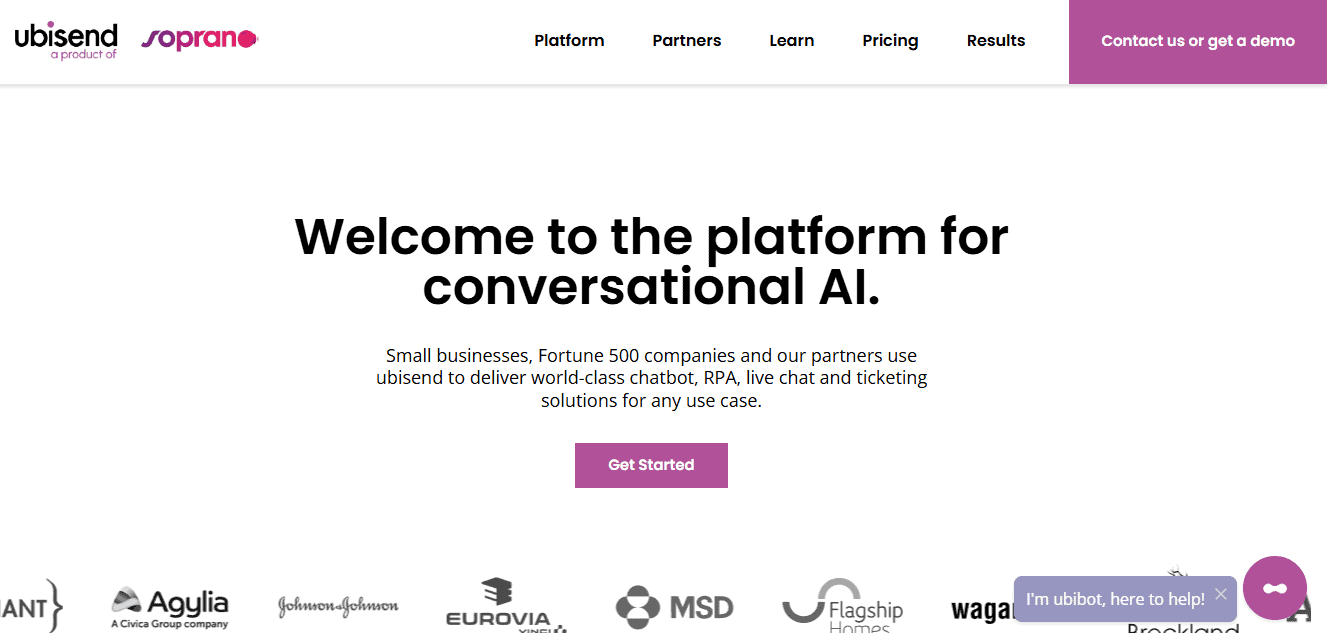Screen dimensions: 1329x633
Task: Dismiss the ubibot greeting with X
Action: [x=1220, y=593]
